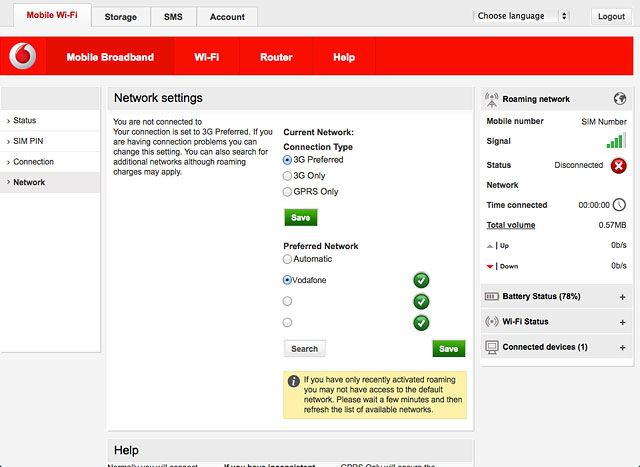Click the roaming network antenna icon
Viewport: 640px width, 467px height.
pos(491,100)
